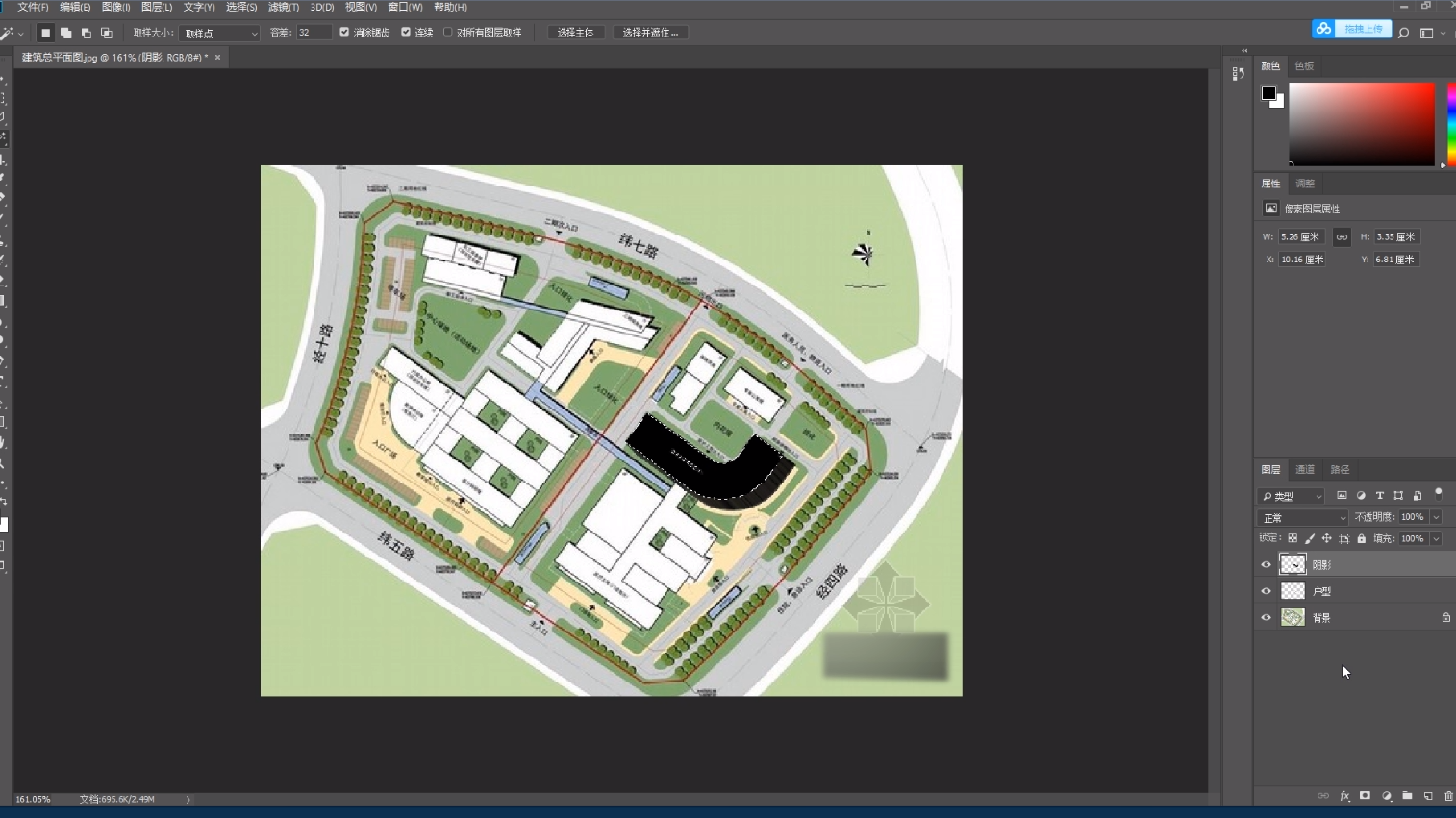Image resolution: width=1456 pixels, height=818 pixels.
Task: Delete a layer using the trash icon
Action: click(x=1449, y=796)
